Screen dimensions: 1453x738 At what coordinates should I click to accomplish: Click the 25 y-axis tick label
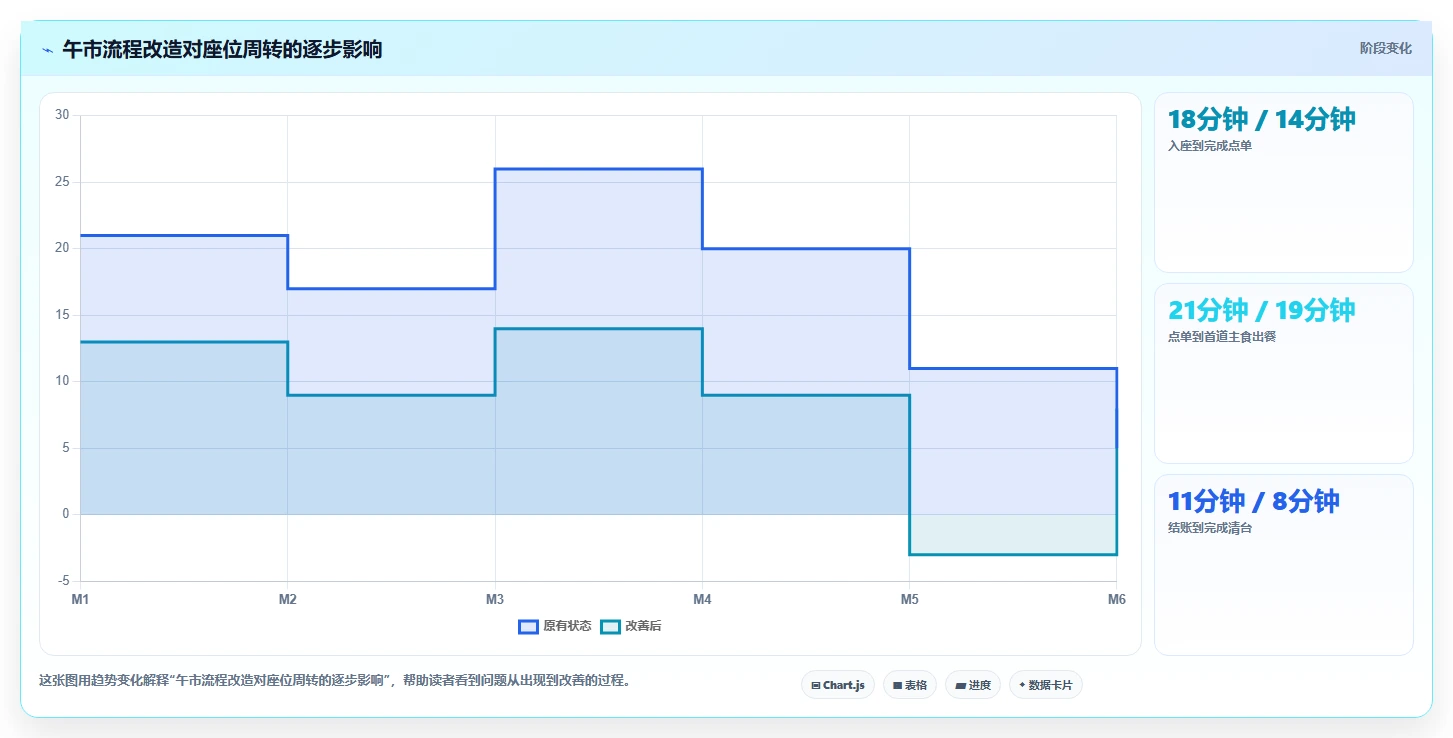(x=62, y=182)
